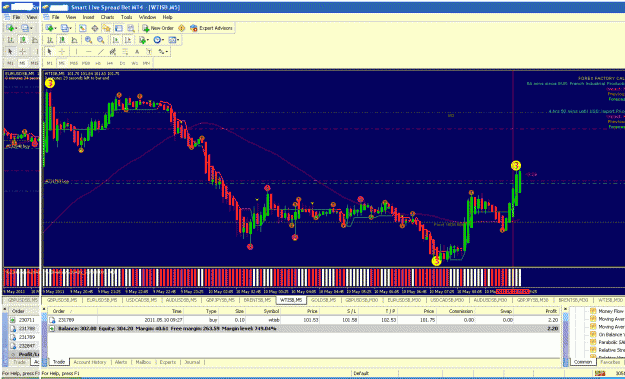Select the text tool 'A'

pos(137,51)
